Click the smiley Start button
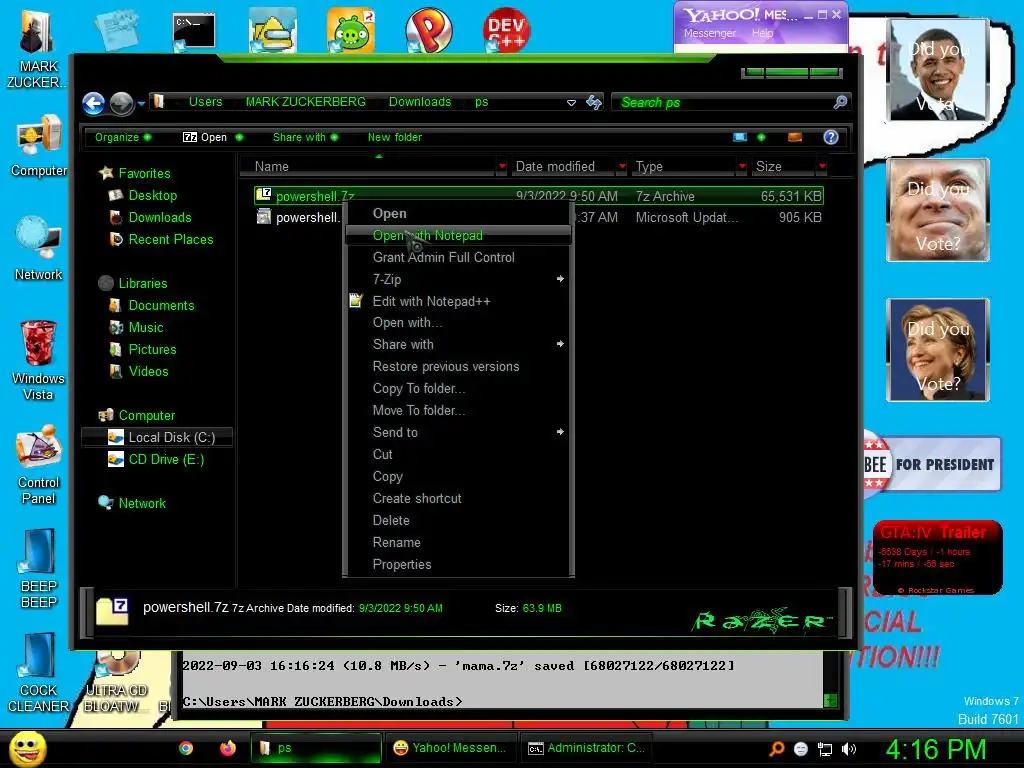Image resolution: width=1024 pixels, height=768 pixels. [27, 748]
